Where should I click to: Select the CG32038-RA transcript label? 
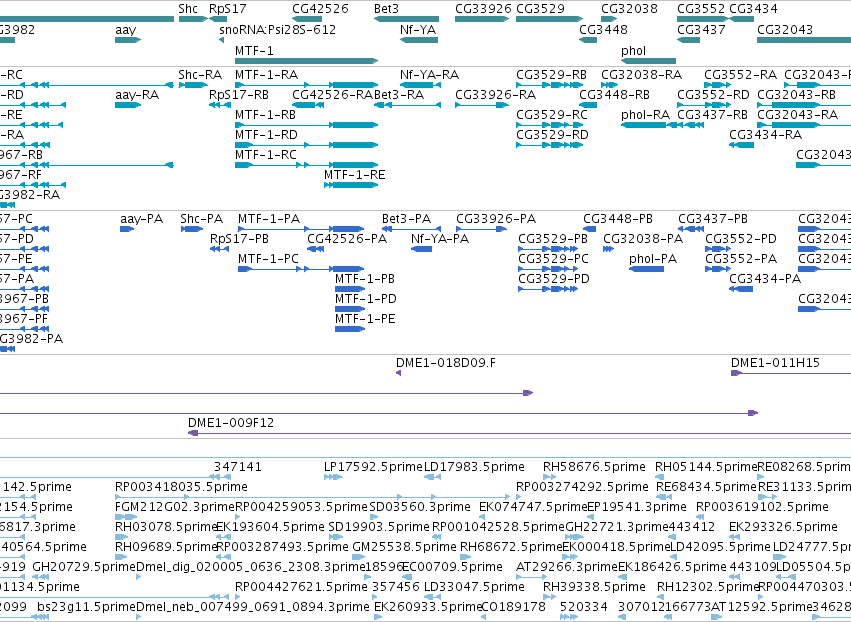pos(642,74)
